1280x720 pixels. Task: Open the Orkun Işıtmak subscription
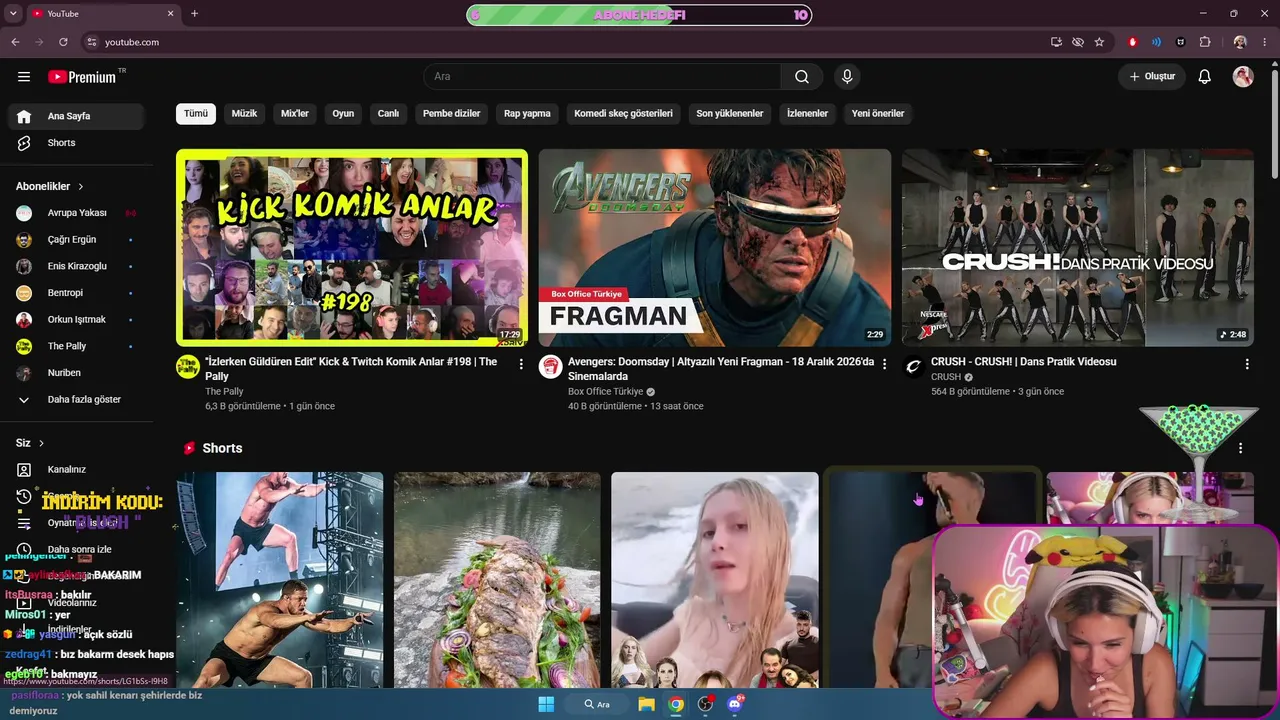[x=76, y=320]
